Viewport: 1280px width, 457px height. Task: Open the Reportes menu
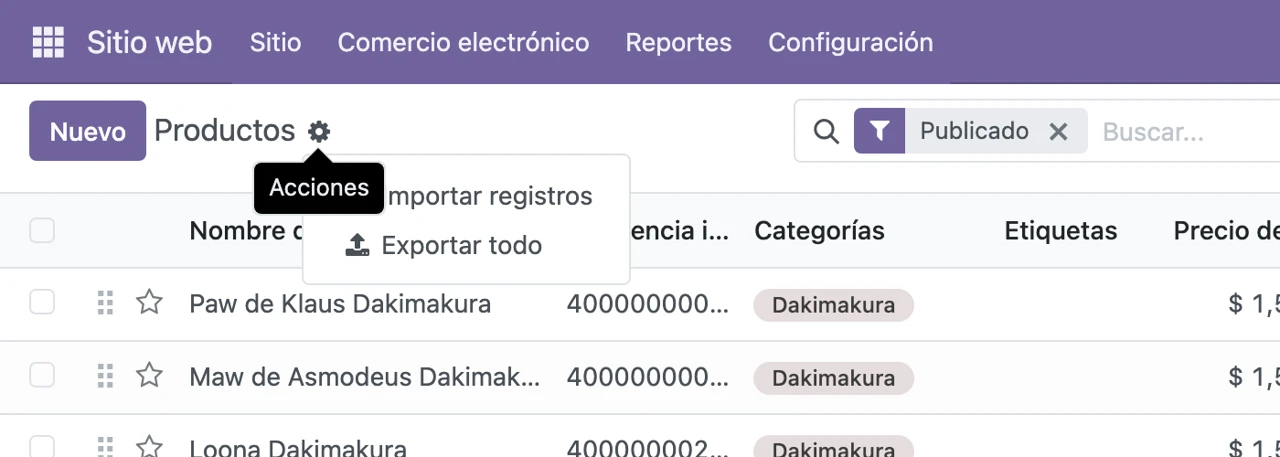[678, 43]
